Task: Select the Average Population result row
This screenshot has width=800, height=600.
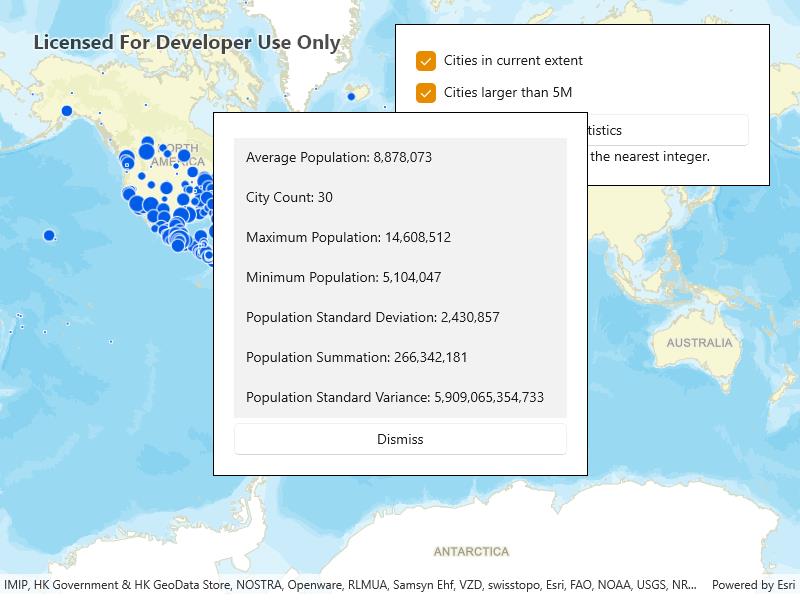Action: click(400, 157)
